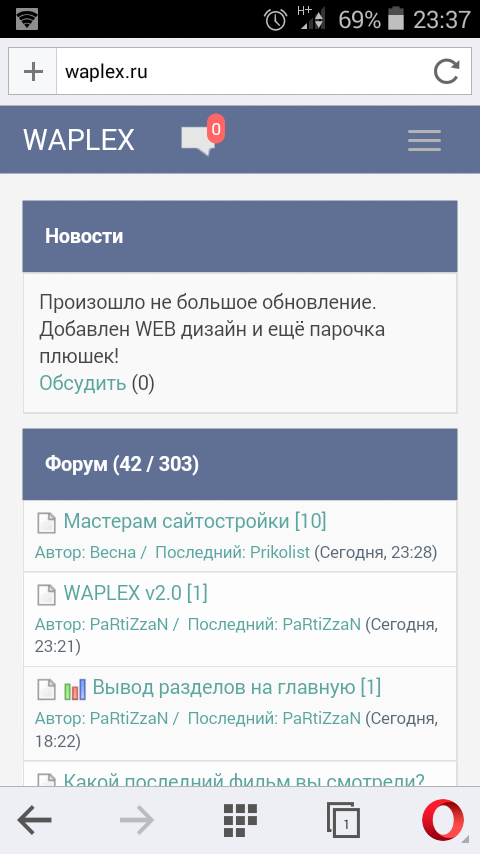The height and width of the screenshot is (854, 480).
Task: Add a new tab with the plus button
Action: (33, 71)
